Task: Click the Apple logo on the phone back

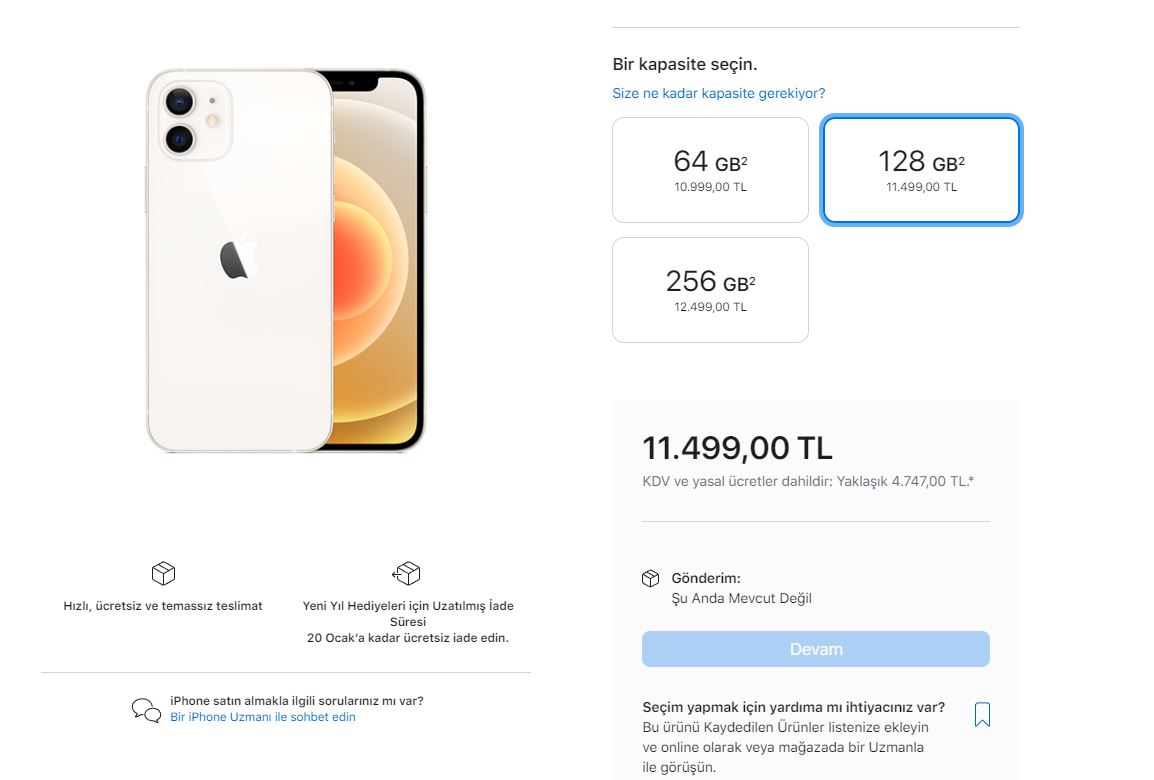Action: [238, 258]
